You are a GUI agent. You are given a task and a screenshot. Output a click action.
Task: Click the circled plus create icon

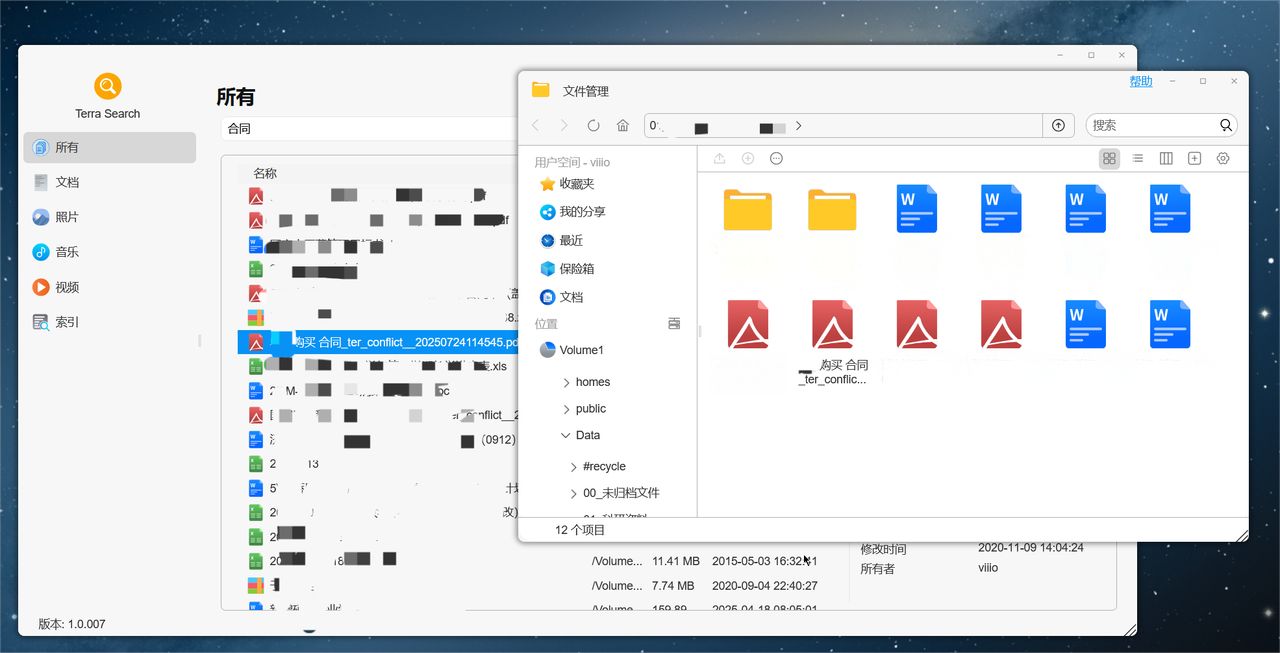(748, 159)
